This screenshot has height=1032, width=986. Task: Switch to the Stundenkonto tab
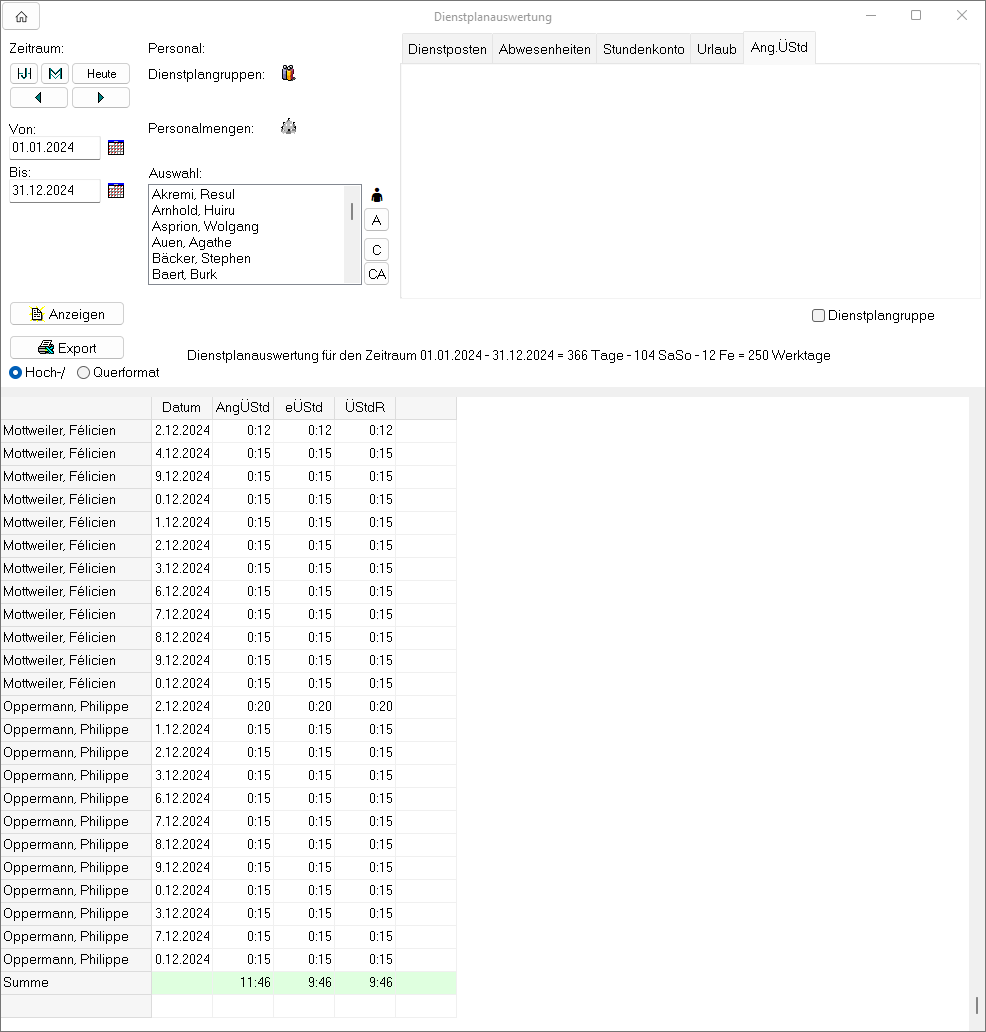pyautogui.click(x=643, y=49)
